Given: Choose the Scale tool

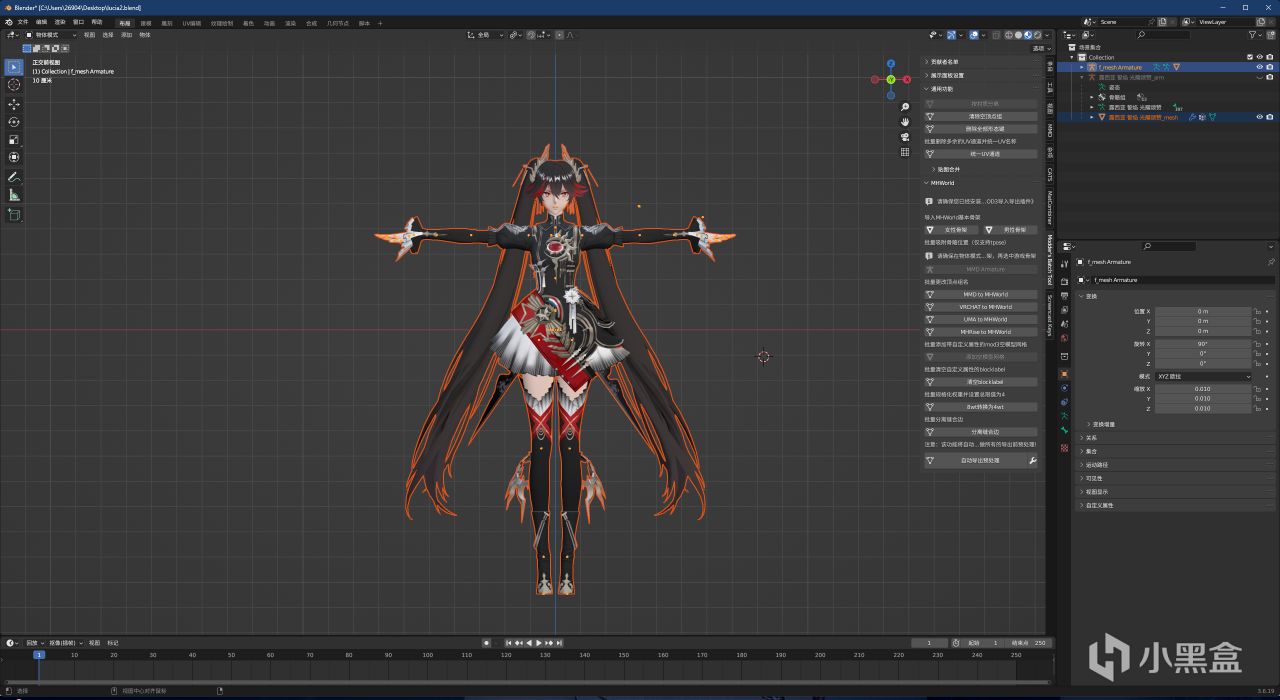Looking at the screenshot, I should tap(14, 140).
